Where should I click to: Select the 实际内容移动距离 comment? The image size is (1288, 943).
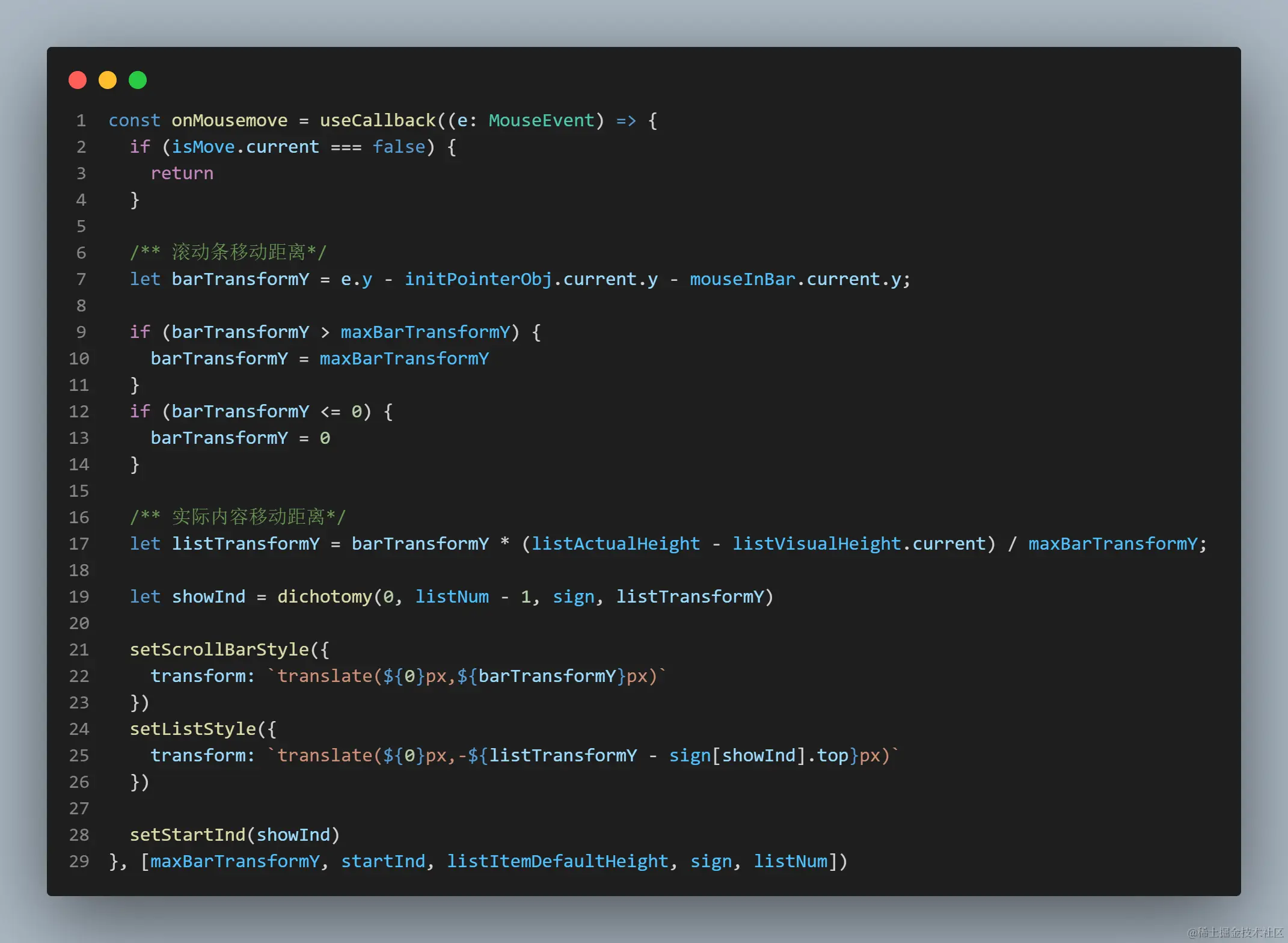coord(238,516)
